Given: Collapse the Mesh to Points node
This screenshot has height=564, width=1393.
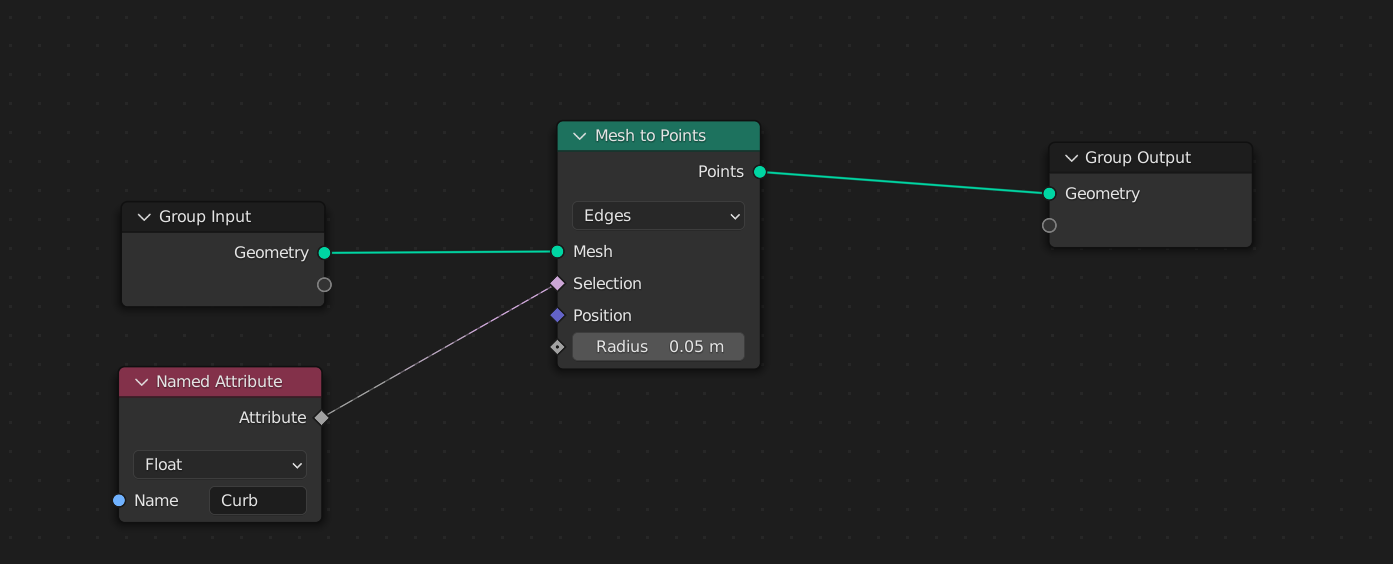Looking at the screenshot, I should [579, 136].
